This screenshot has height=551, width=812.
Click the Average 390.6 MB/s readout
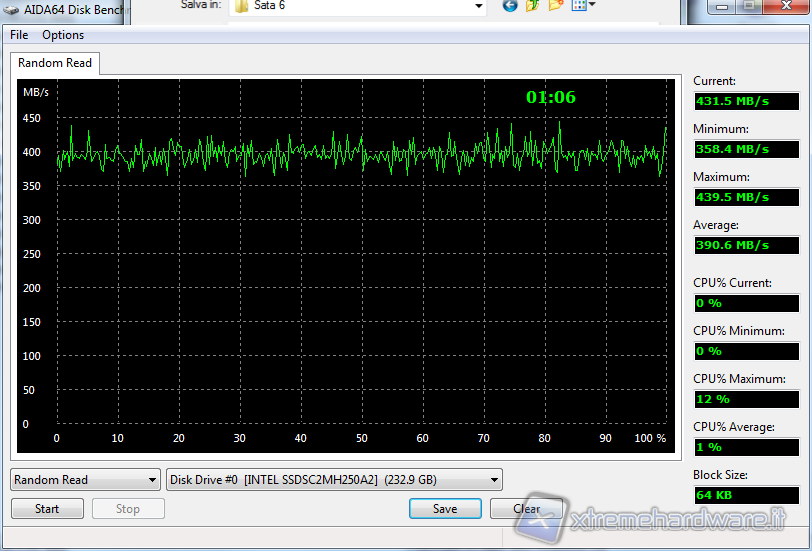click(x=746, y=245)
